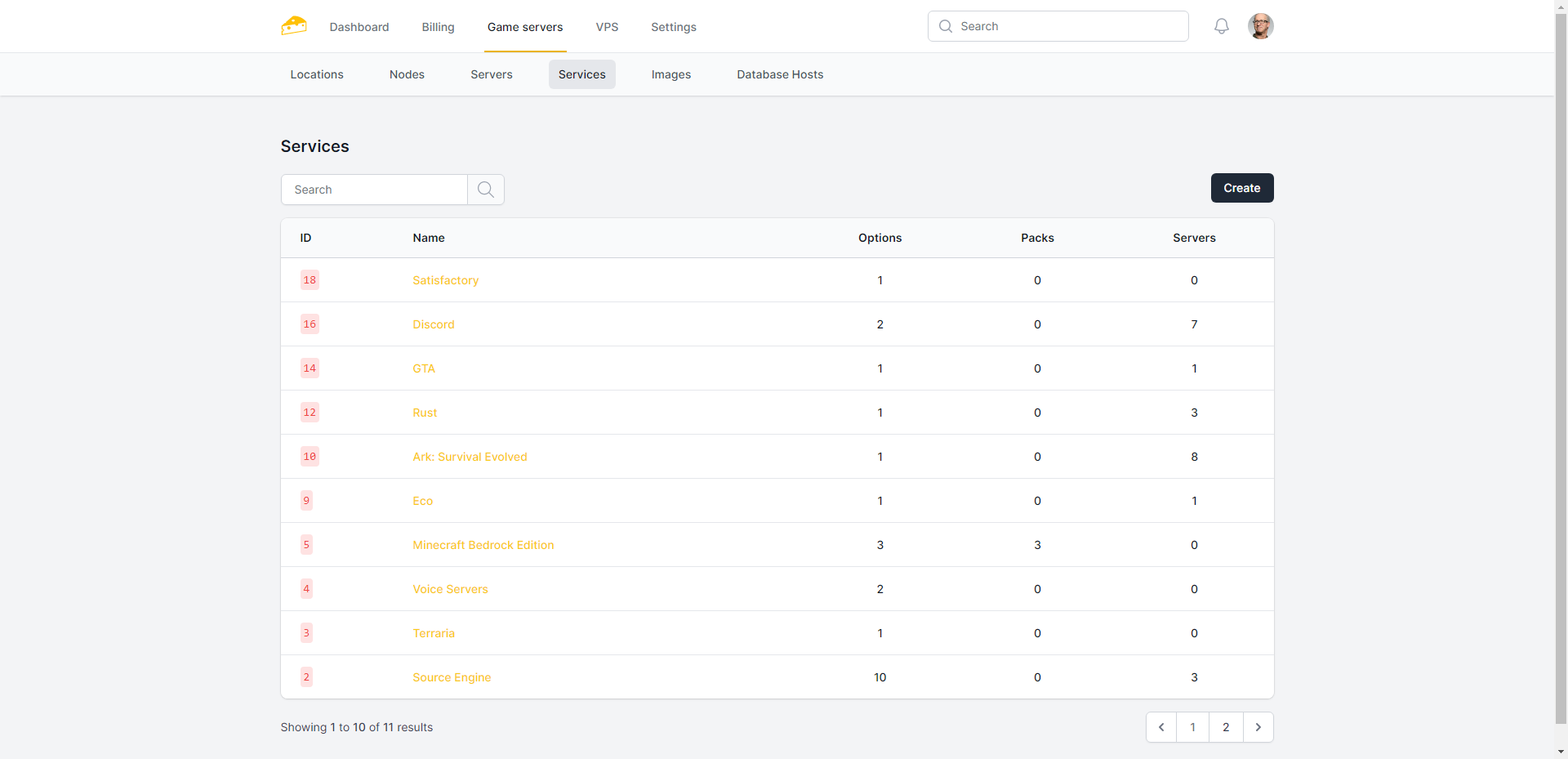
Task: Jump to page 2 of results
Action: click(x=1225, y=727)
